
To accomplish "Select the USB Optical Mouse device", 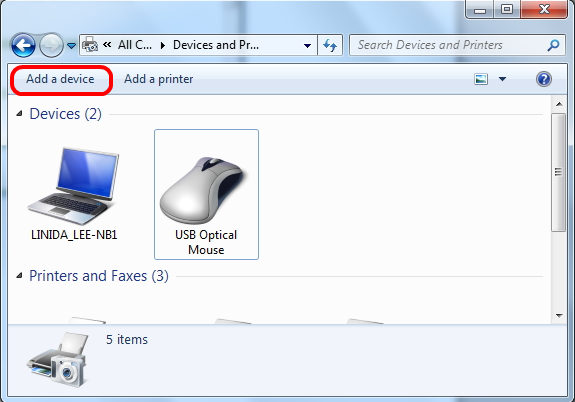I will 206,194.
